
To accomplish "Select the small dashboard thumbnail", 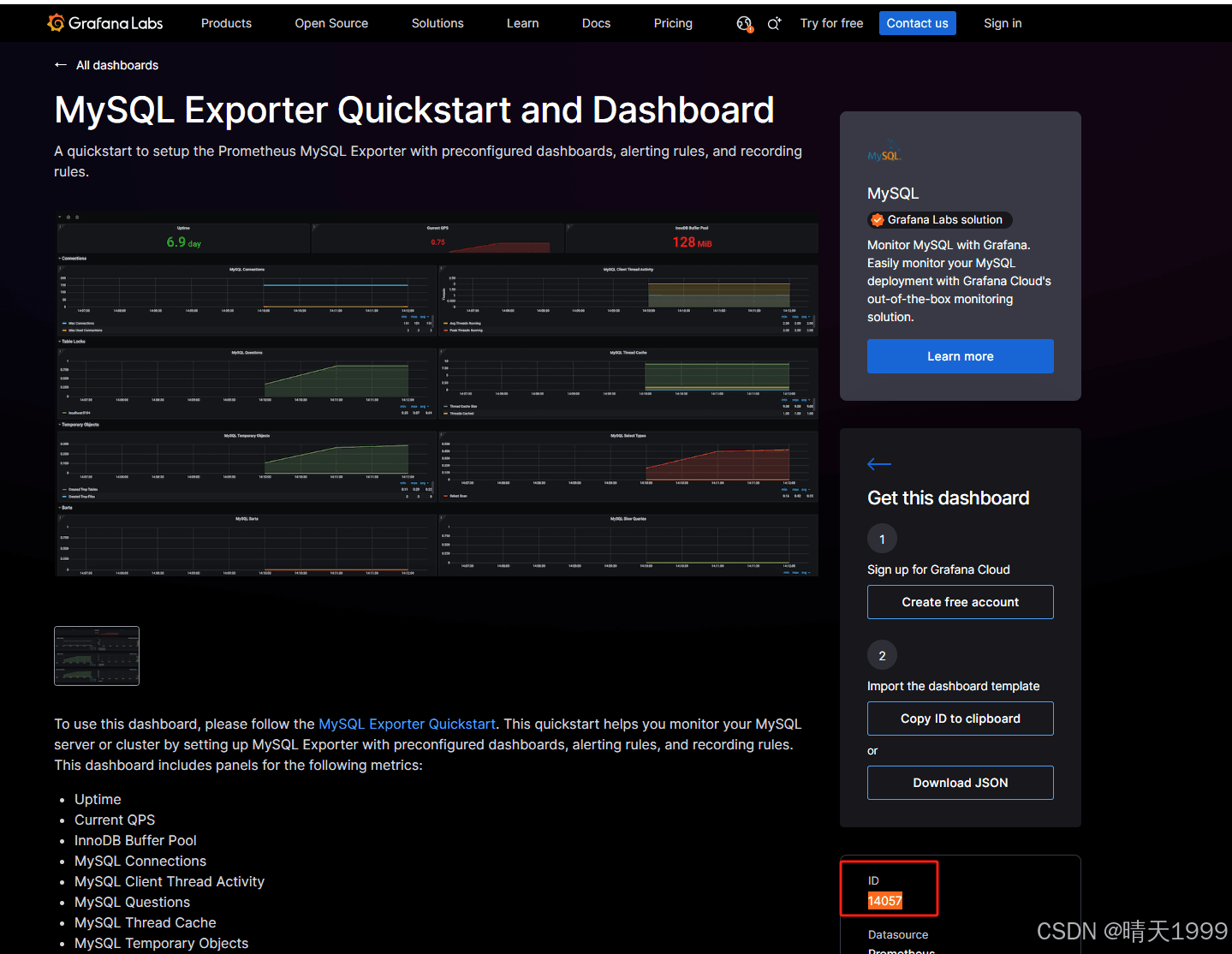I will pyautogui.click(x=97, y=656).
